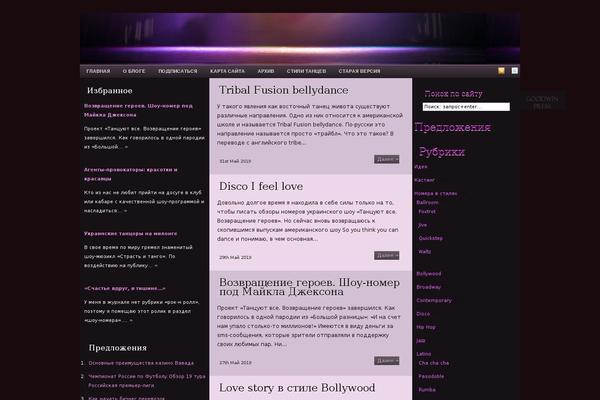Select the Contemporary category
The width and height of the screenshot is (600, 400).
click(434, 300)
